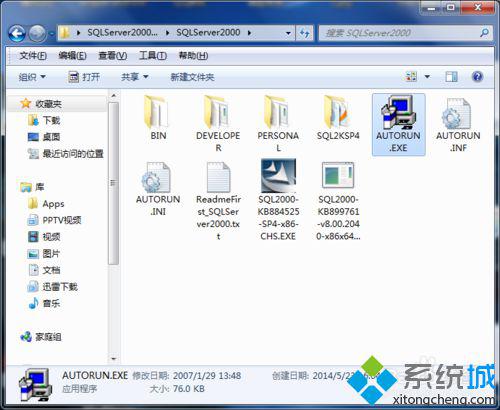Open the 编辑(E) menu

[72, 56]
